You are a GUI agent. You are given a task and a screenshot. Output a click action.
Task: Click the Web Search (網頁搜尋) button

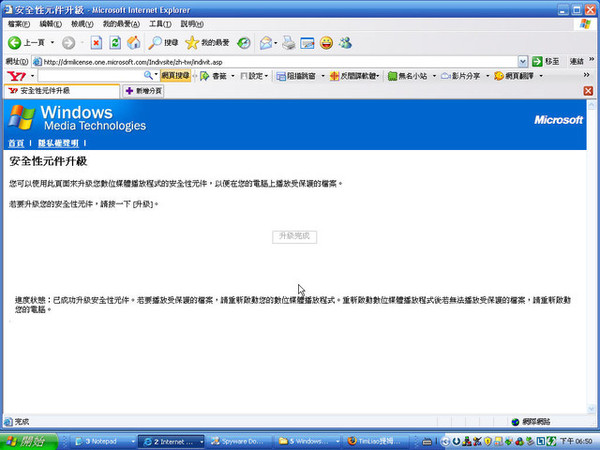[x=175, y=76]
